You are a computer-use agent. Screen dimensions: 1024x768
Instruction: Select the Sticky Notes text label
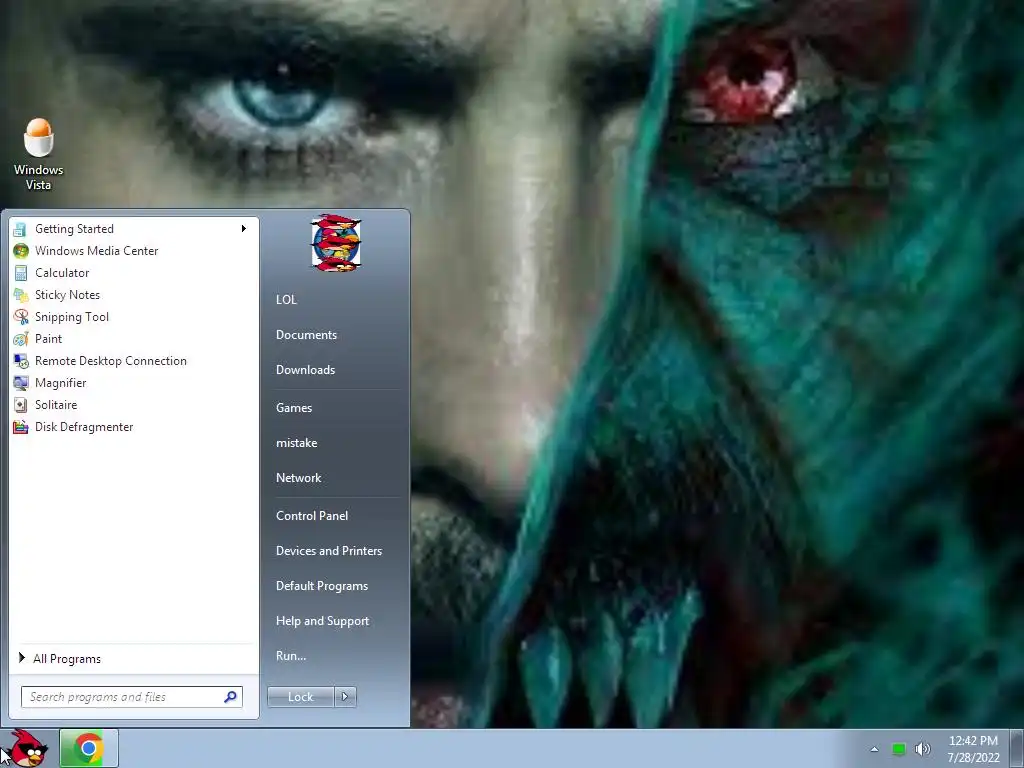tap(67, 295)
